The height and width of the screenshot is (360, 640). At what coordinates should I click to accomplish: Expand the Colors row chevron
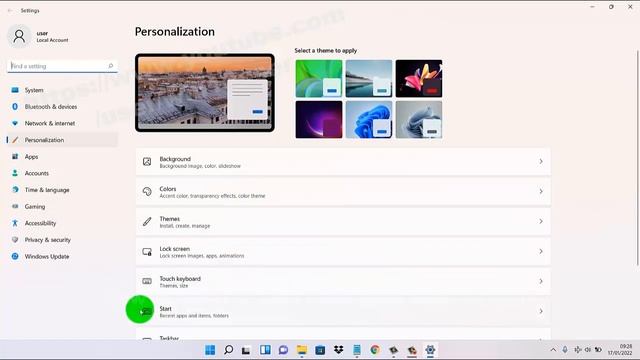click(x=541, y=191)
